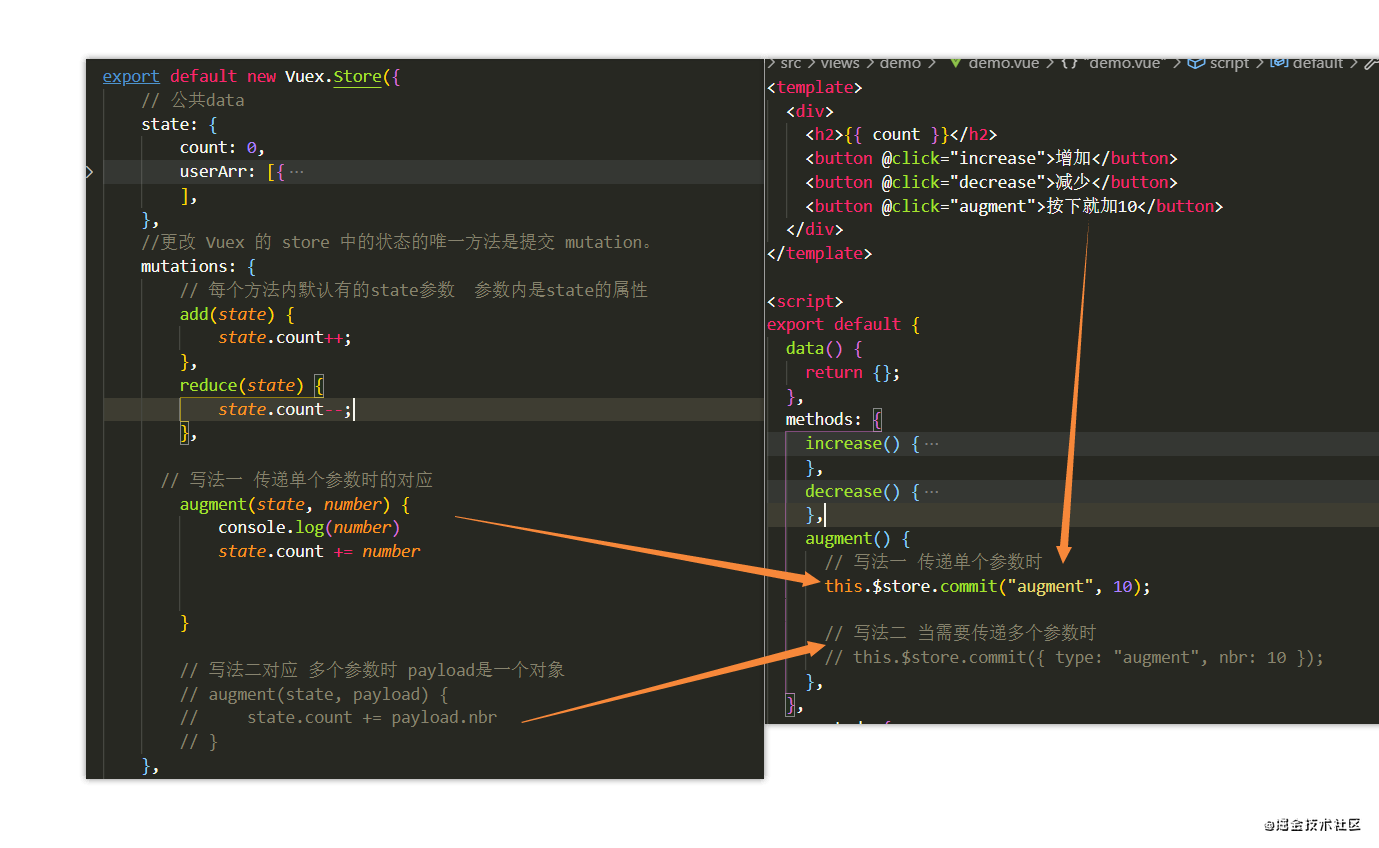Expand the folded userArr line arrow

point(90,172)
